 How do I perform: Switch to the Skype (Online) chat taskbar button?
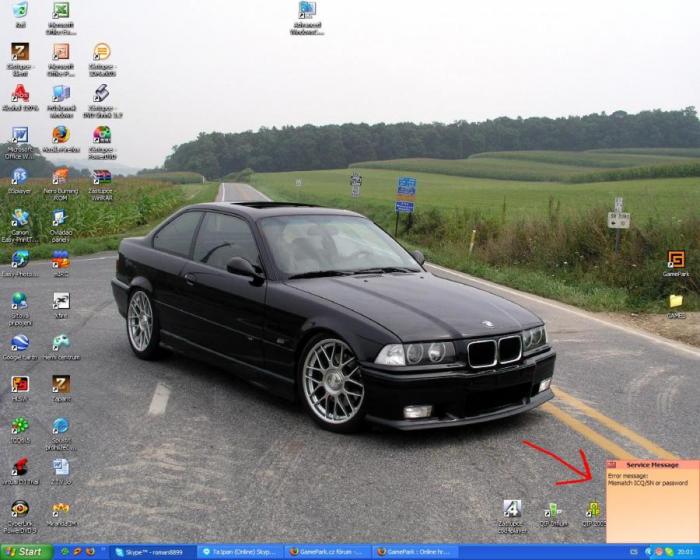pos(240,552)
